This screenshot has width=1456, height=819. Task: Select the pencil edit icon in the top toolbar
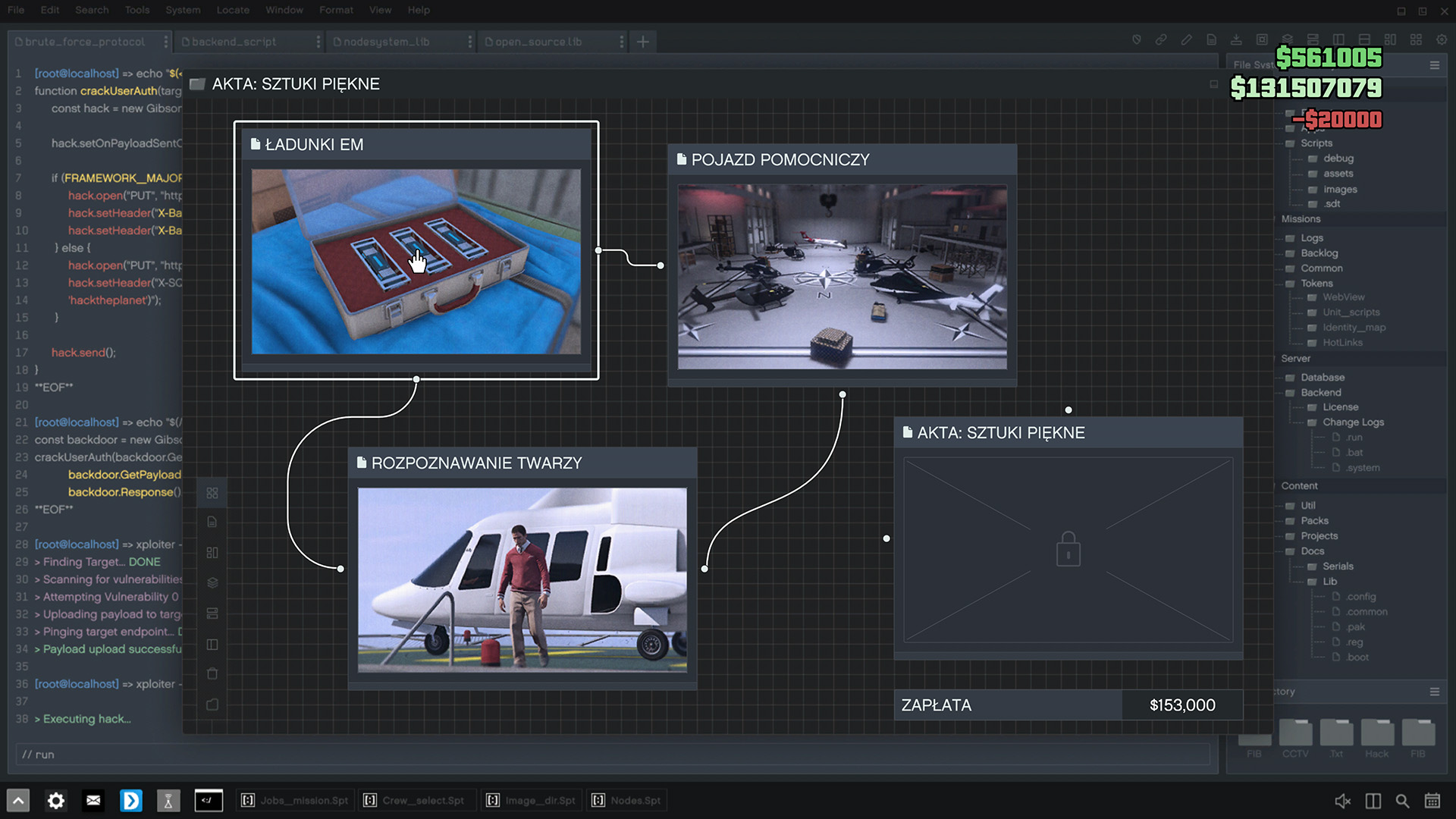(x=1187, y=39)
